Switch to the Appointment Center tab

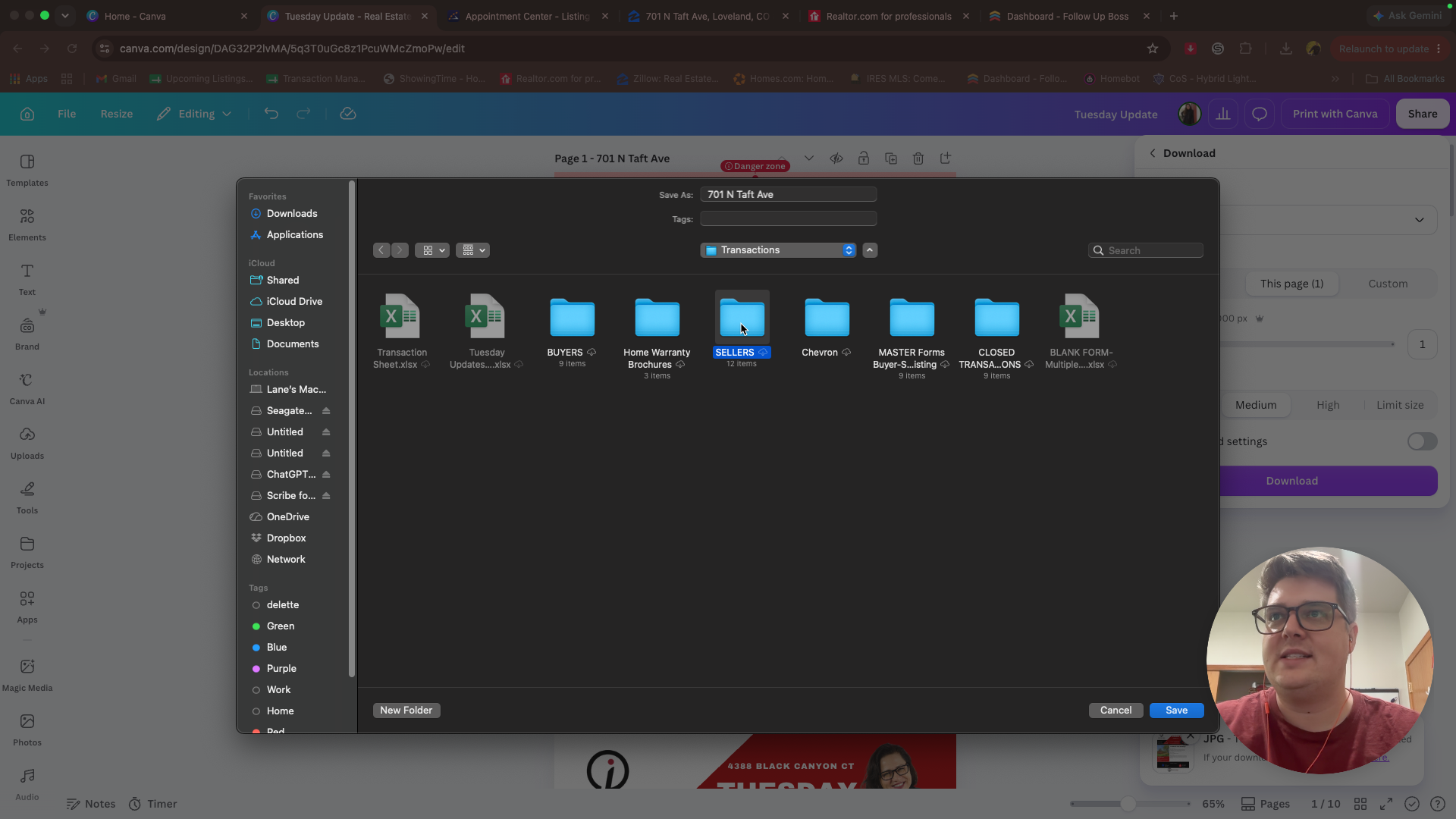pos(528,16)
